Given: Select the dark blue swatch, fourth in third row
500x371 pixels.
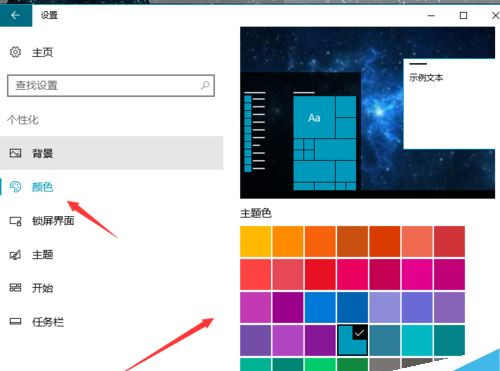Looking at the screenshot, I should click(x=352, y=307).
